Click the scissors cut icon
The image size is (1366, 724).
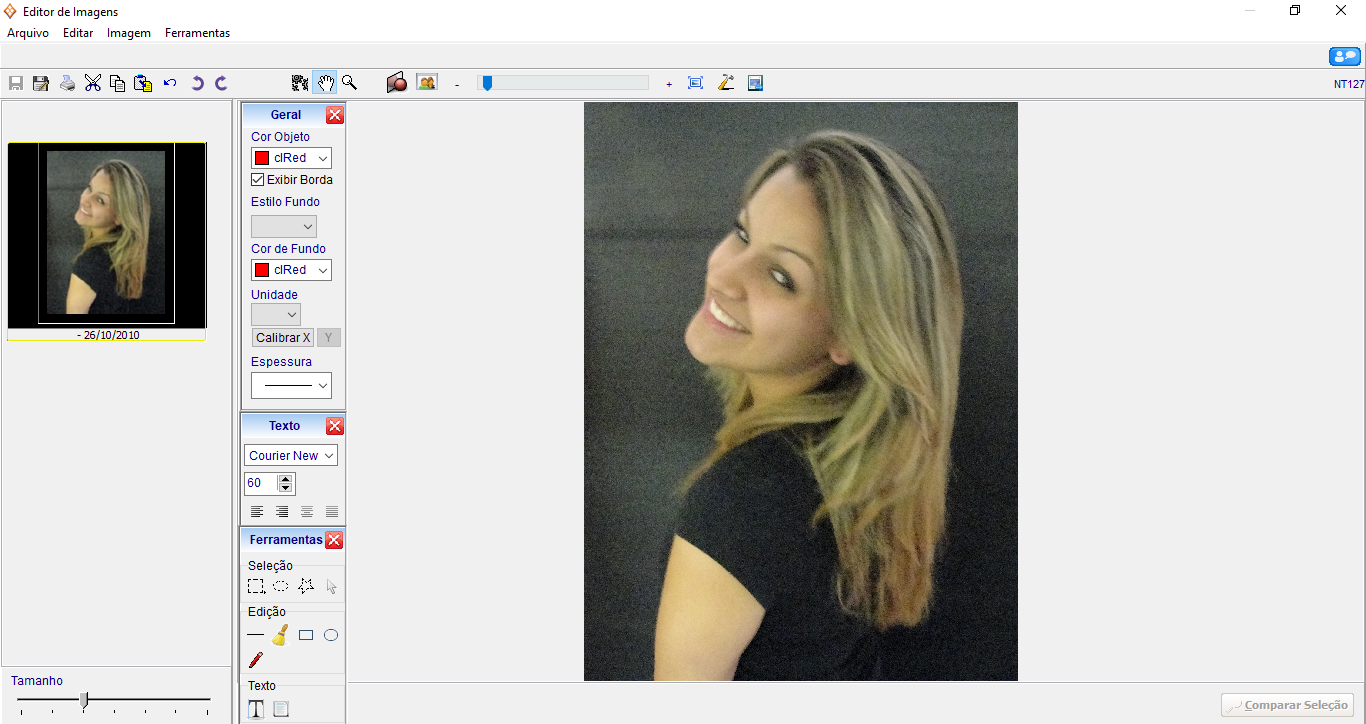[x=93, y=83]
